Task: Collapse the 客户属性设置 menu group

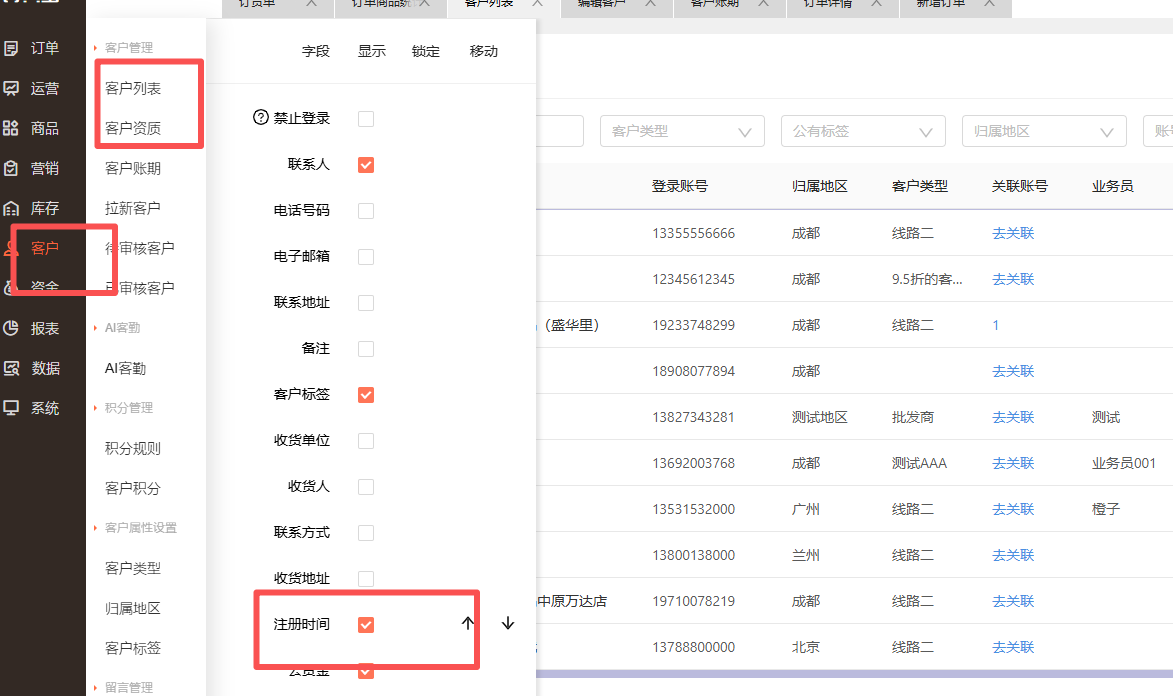Action: coord(135,528)
